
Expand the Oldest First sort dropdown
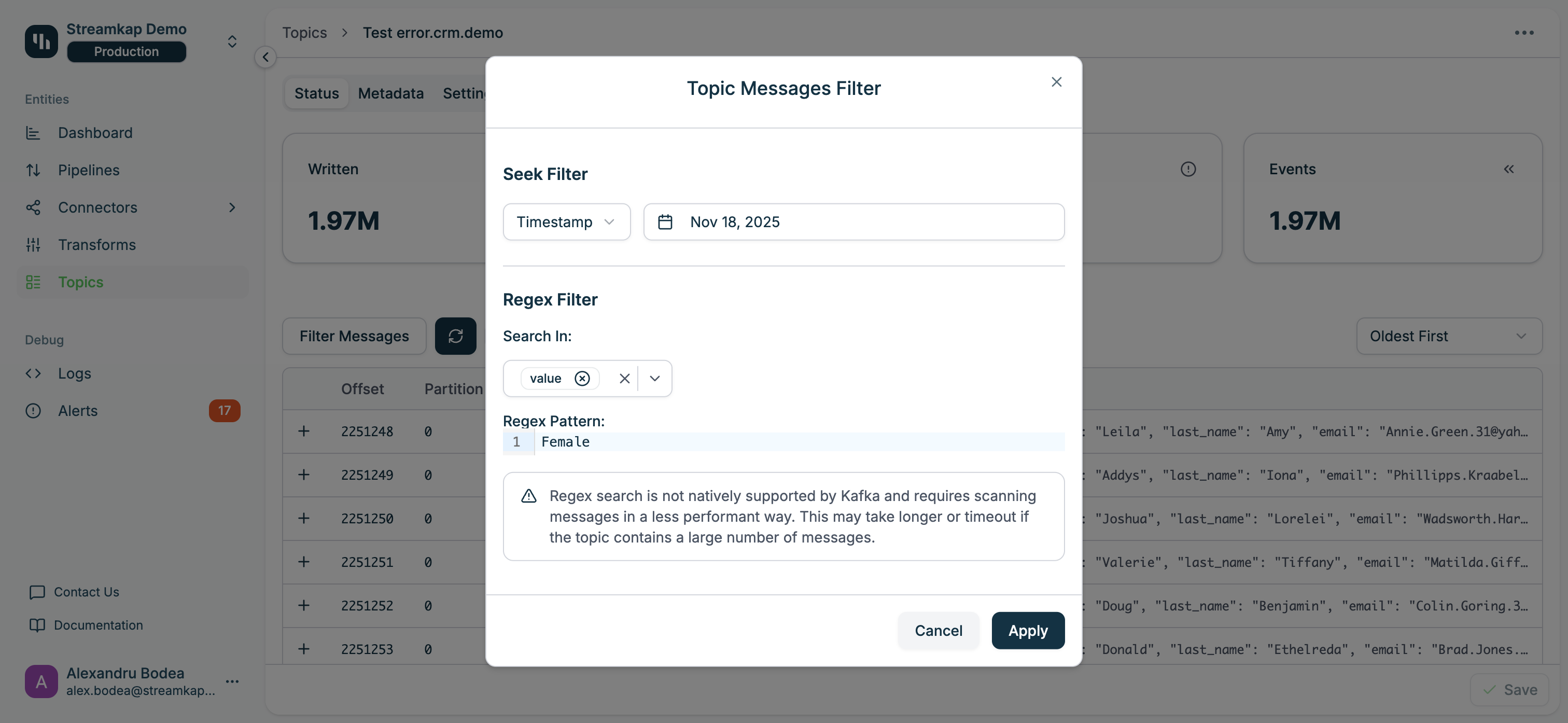point(1449,336)
